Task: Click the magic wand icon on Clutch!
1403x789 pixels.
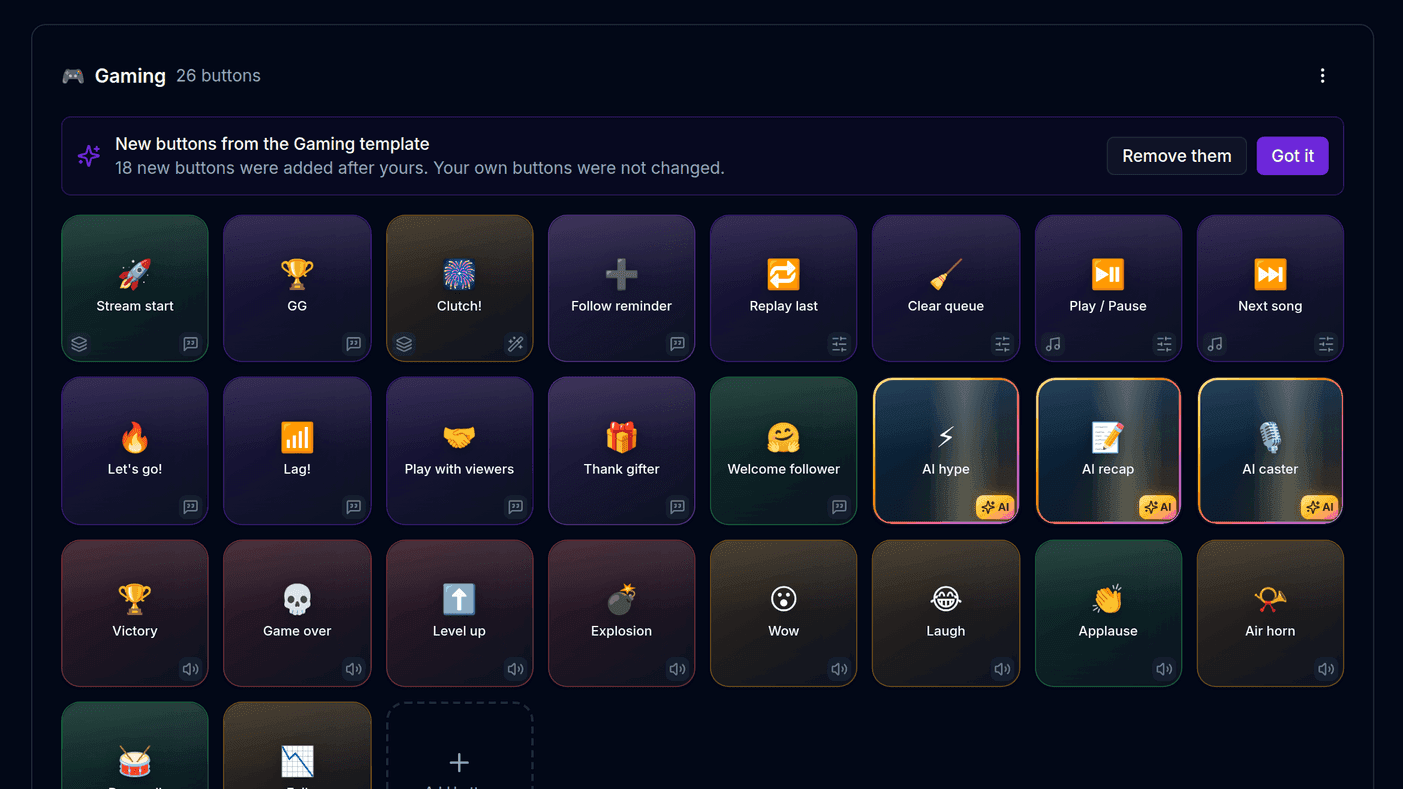Action: click(x=516, y=344)
